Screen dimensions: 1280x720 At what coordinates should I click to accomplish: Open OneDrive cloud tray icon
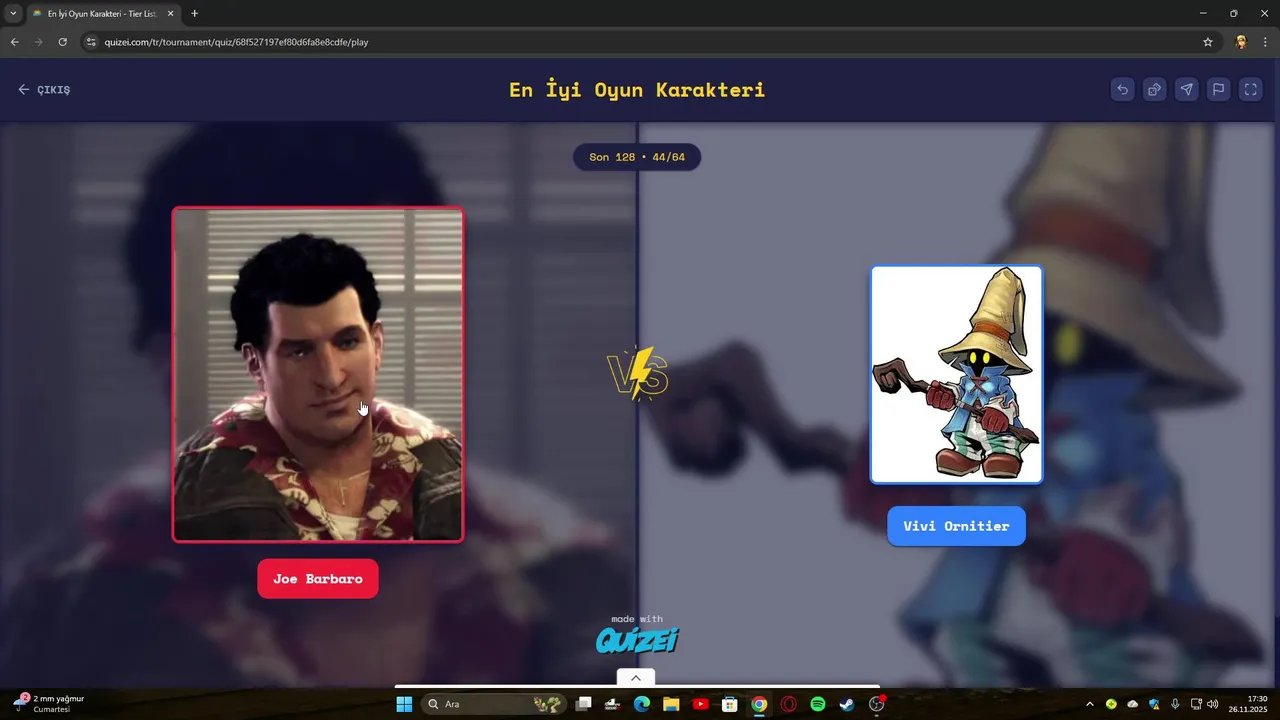tap(1132, 704)
